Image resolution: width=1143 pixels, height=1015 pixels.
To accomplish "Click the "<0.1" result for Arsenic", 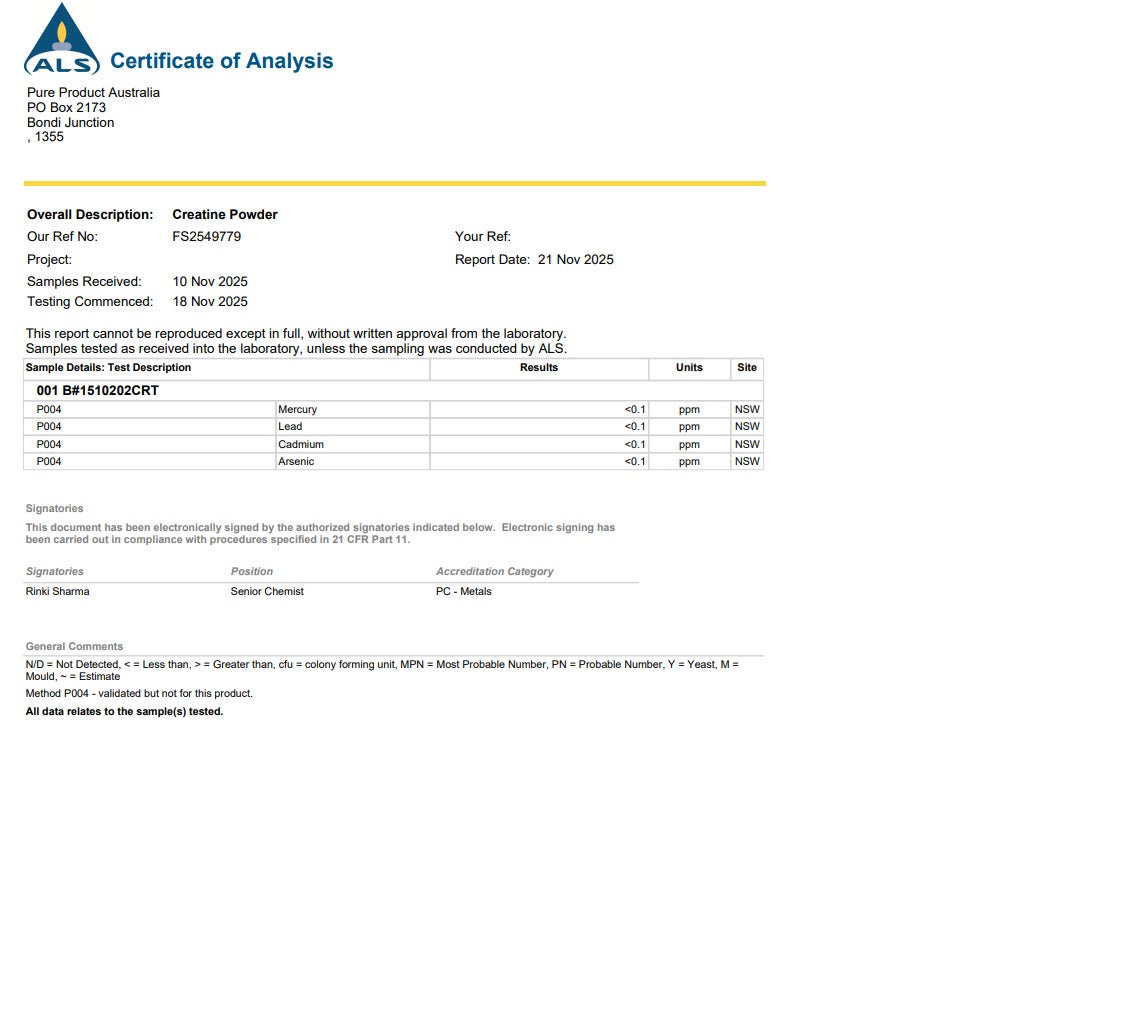I will pyautogui.click(x=635, y=462).
